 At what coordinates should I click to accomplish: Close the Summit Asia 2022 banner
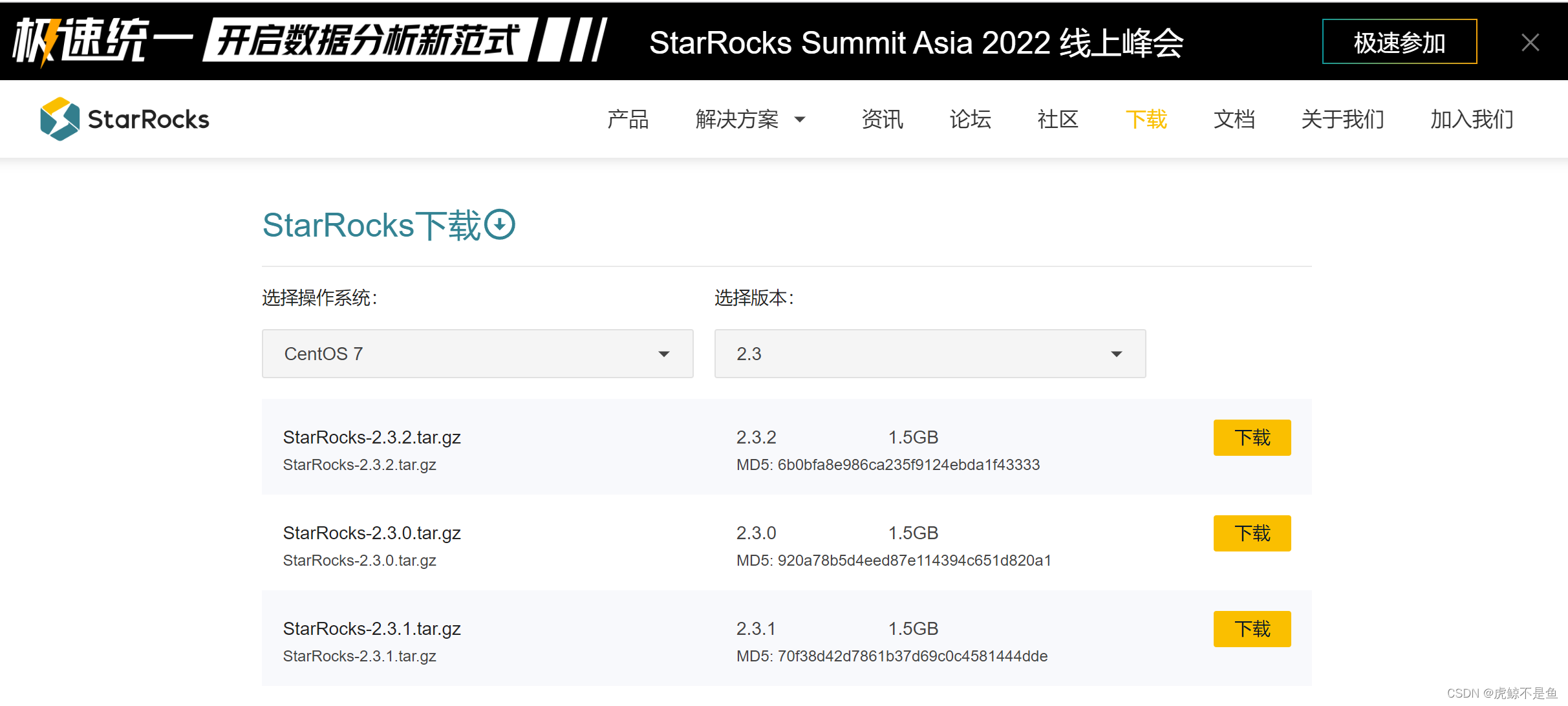click(1530, 43)
